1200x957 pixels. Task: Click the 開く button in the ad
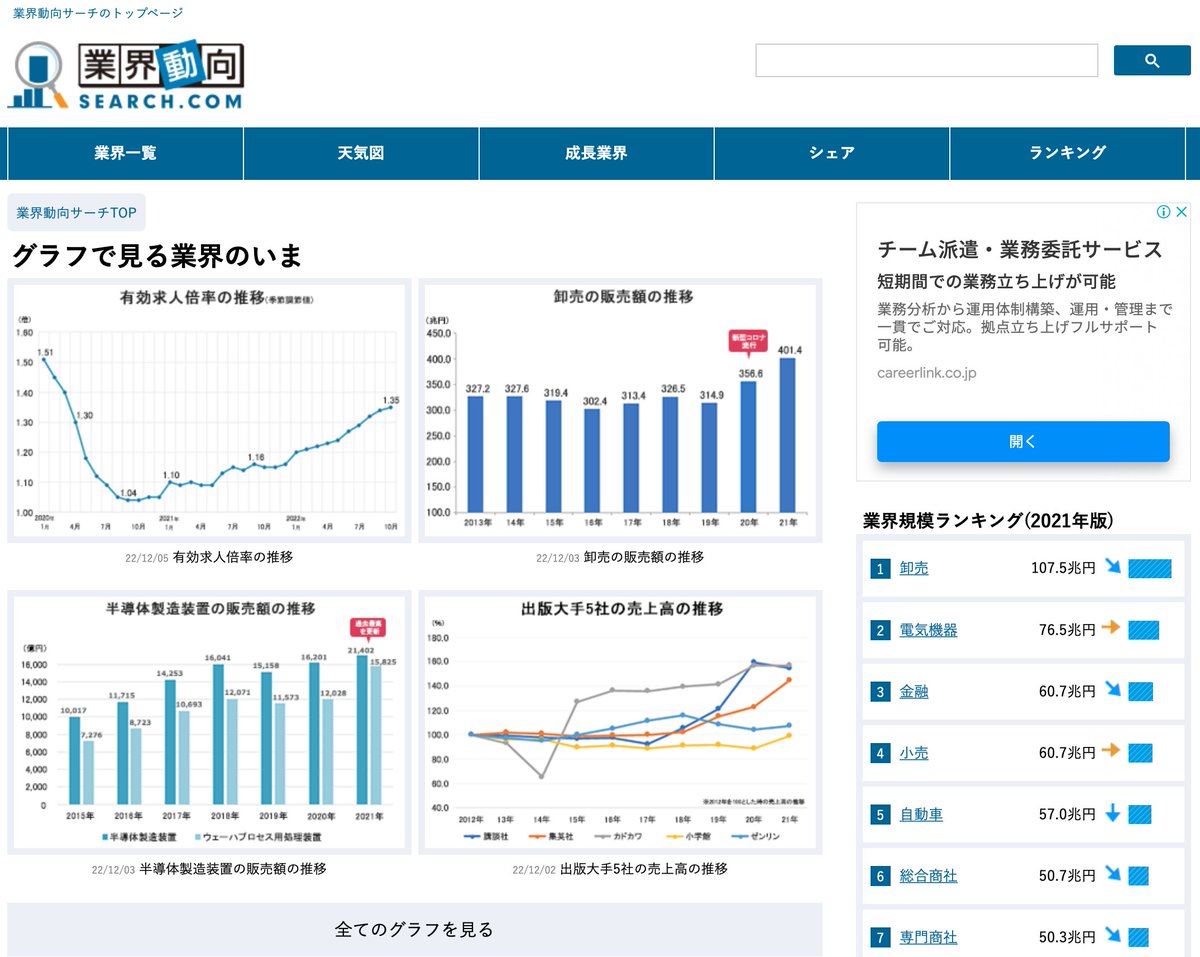[x=1023, y=441]
